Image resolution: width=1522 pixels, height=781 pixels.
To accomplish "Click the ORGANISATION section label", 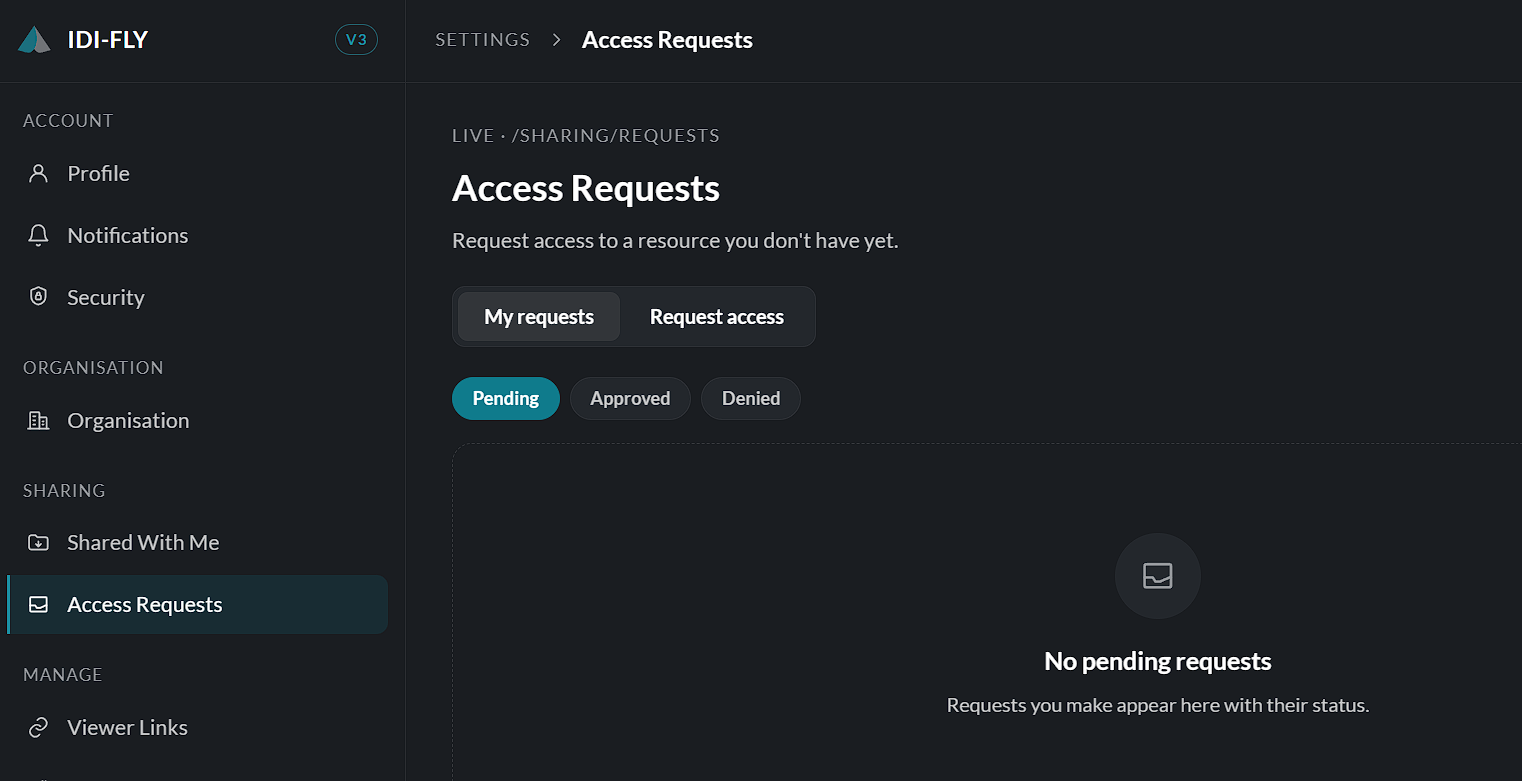I will 93,367.
